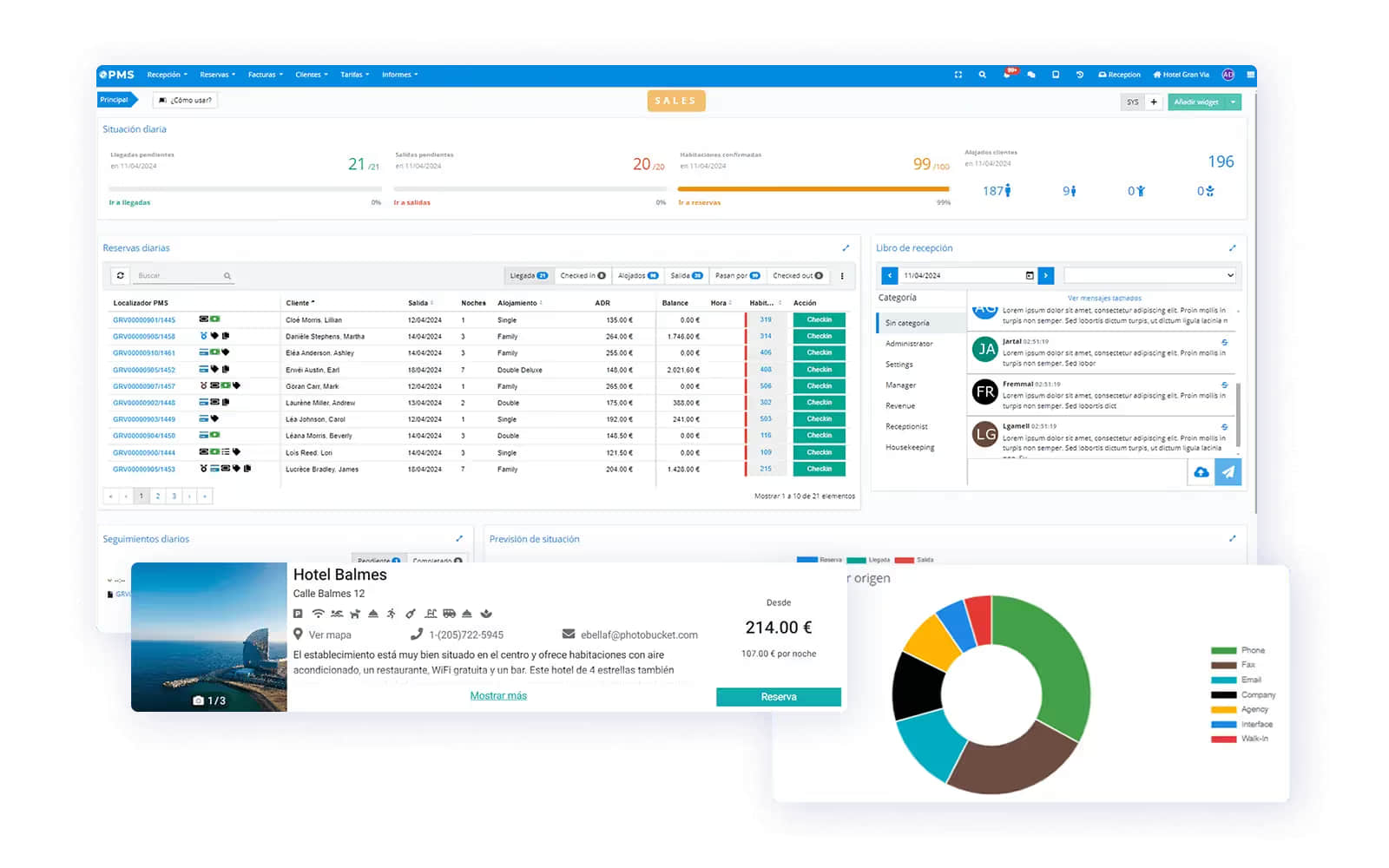This screenshot has height=868, width=1389.
Task: Open the Reservas dropdown menu
Action: tap(217, 75)
